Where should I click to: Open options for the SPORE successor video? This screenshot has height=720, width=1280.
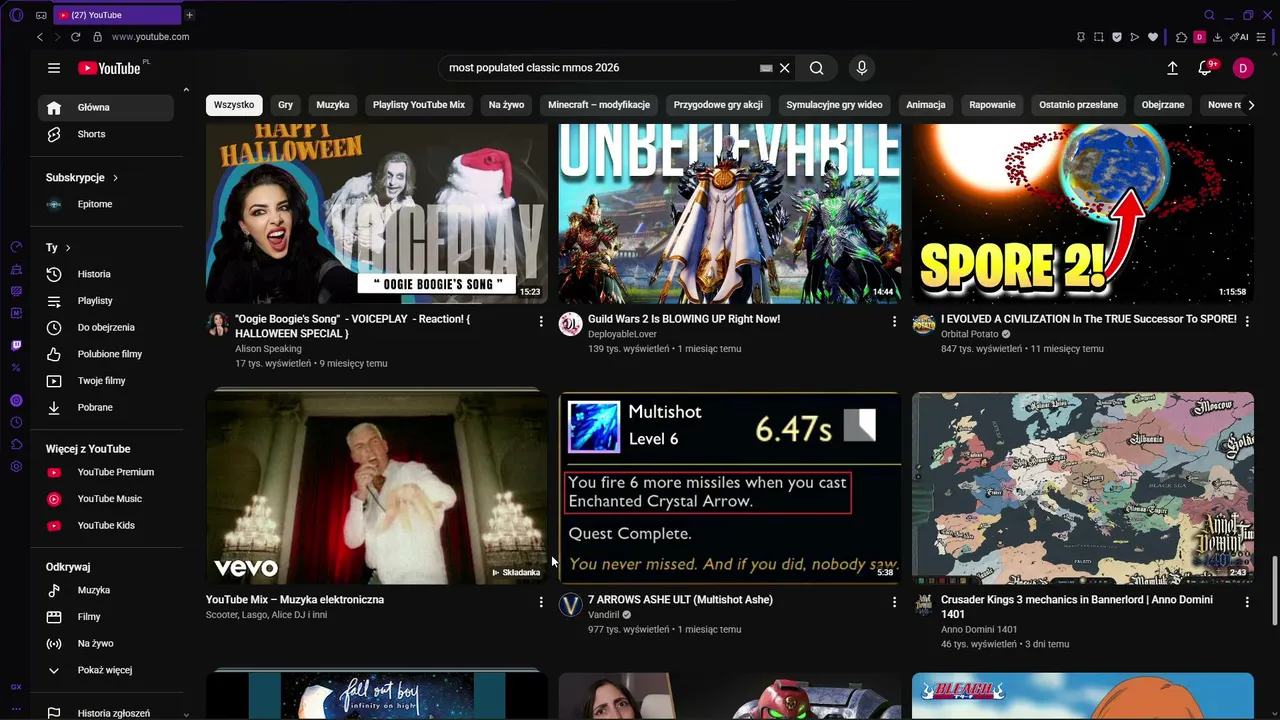pyautogui.click(x=1247, y=321)
